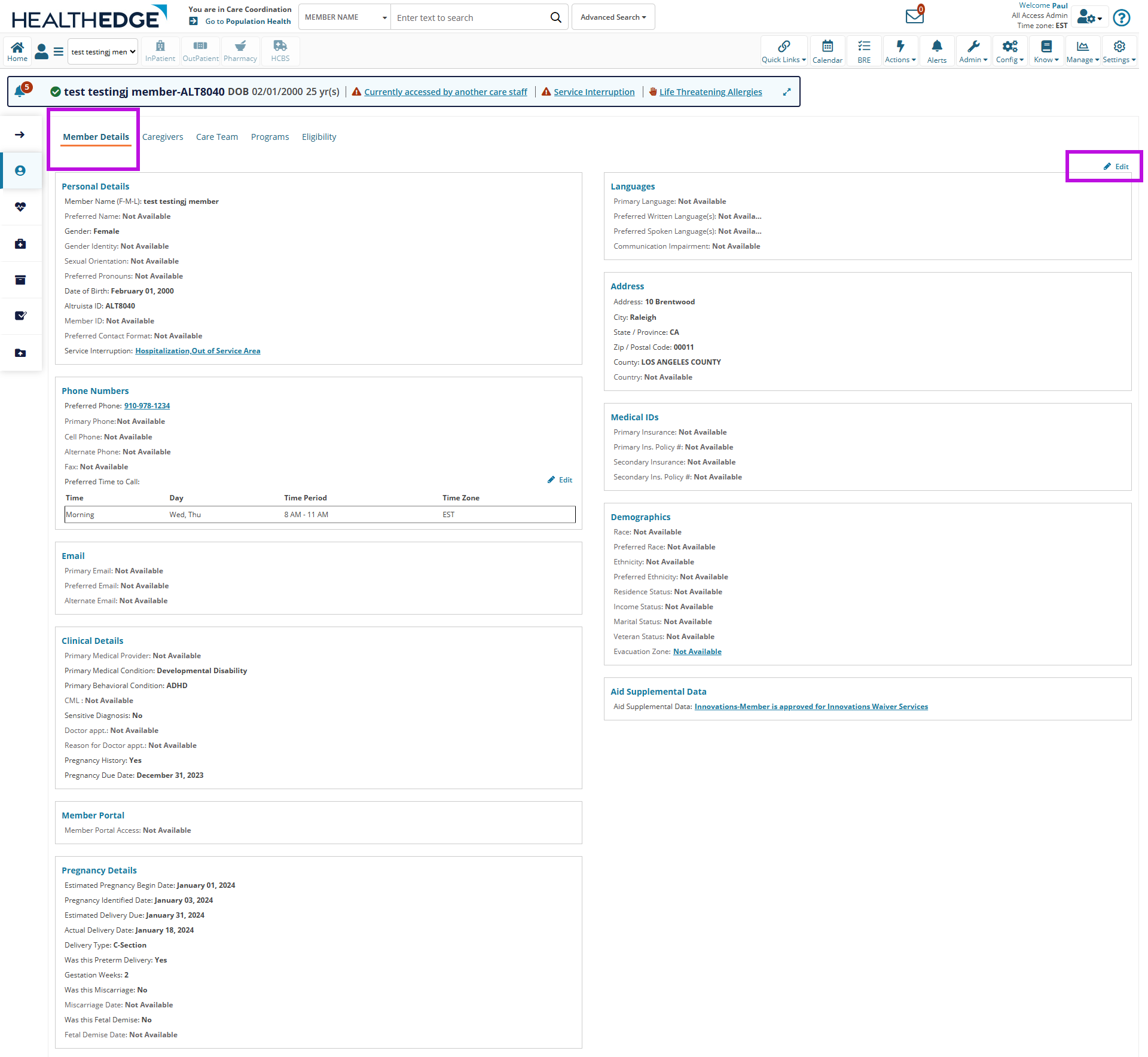This screenshot has height=1057, width=1148.
Task: Open the Home icon in toolbar
Action: point(17,51)
